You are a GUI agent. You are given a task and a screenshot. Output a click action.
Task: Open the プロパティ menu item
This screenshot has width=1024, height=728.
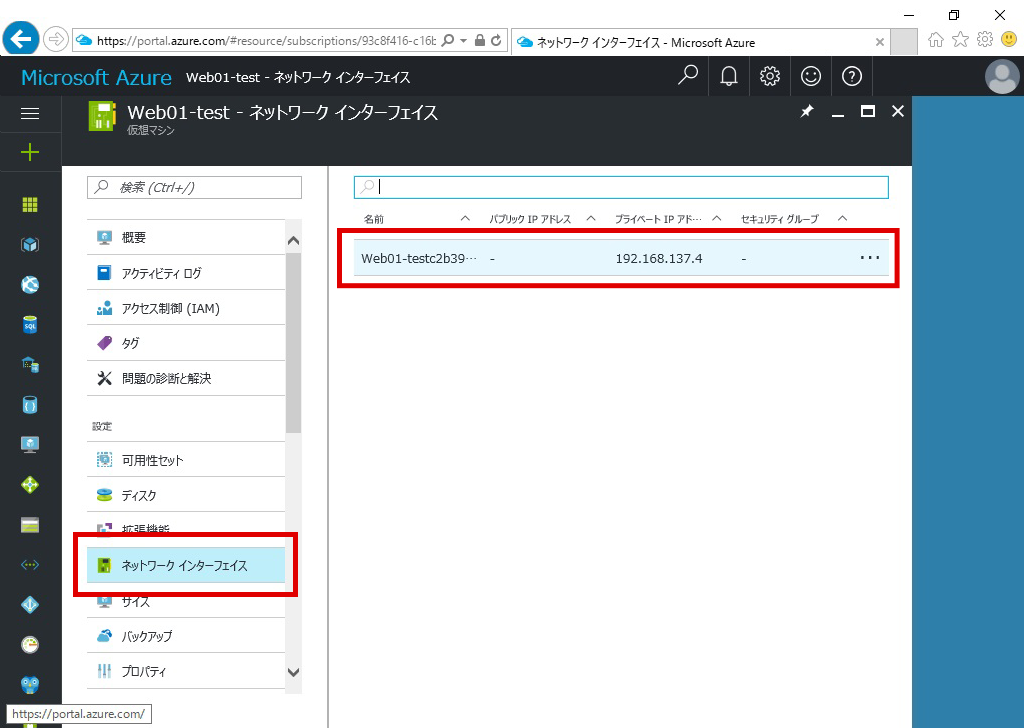(186, 671)
